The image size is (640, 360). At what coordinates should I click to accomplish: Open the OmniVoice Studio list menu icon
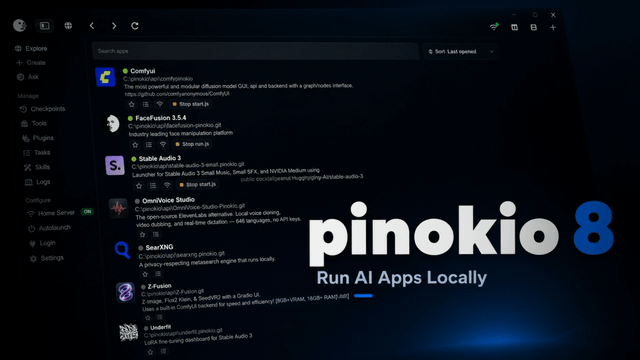(156, 234)
